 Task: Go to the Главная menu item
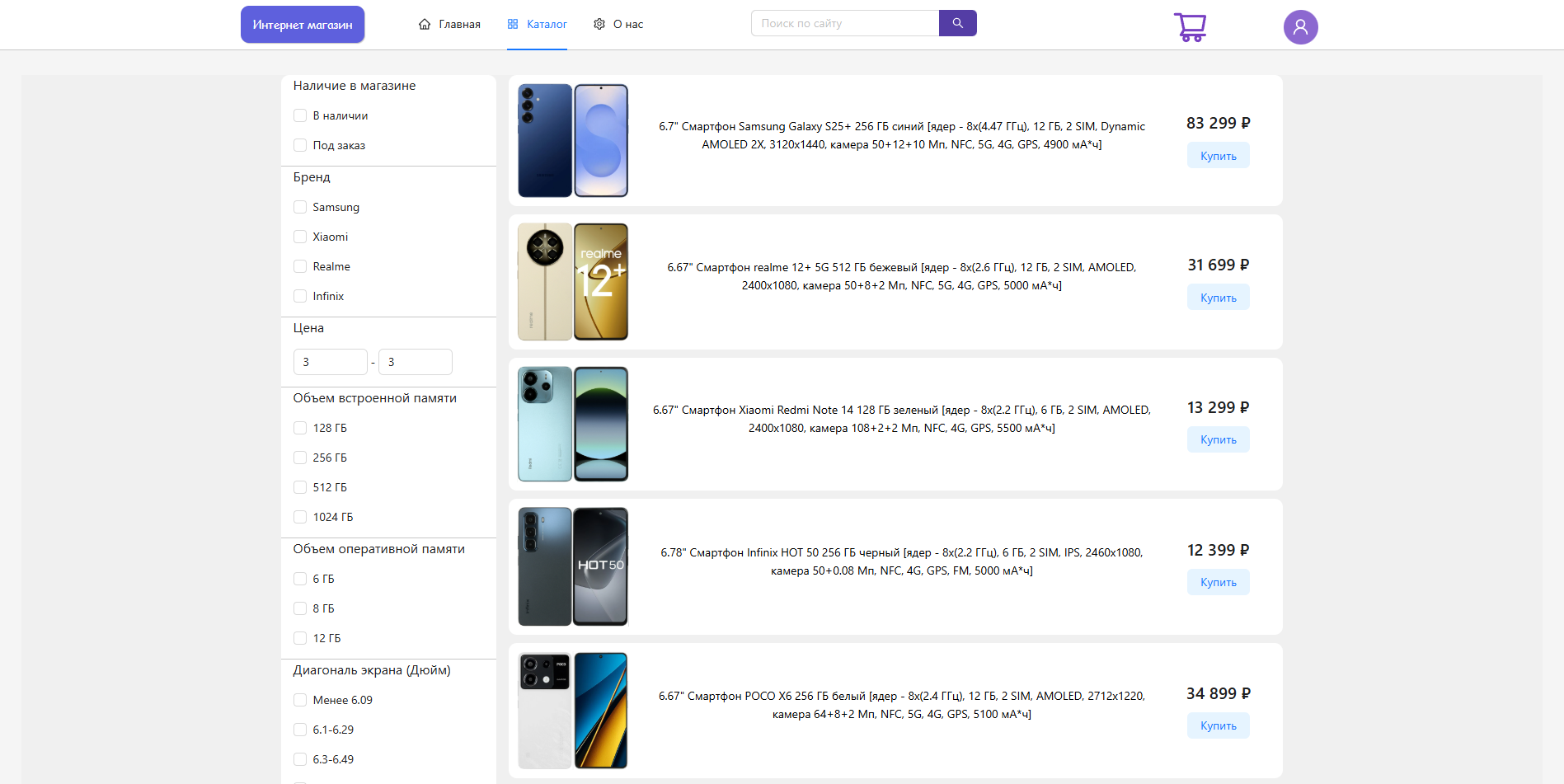point(449,24)
